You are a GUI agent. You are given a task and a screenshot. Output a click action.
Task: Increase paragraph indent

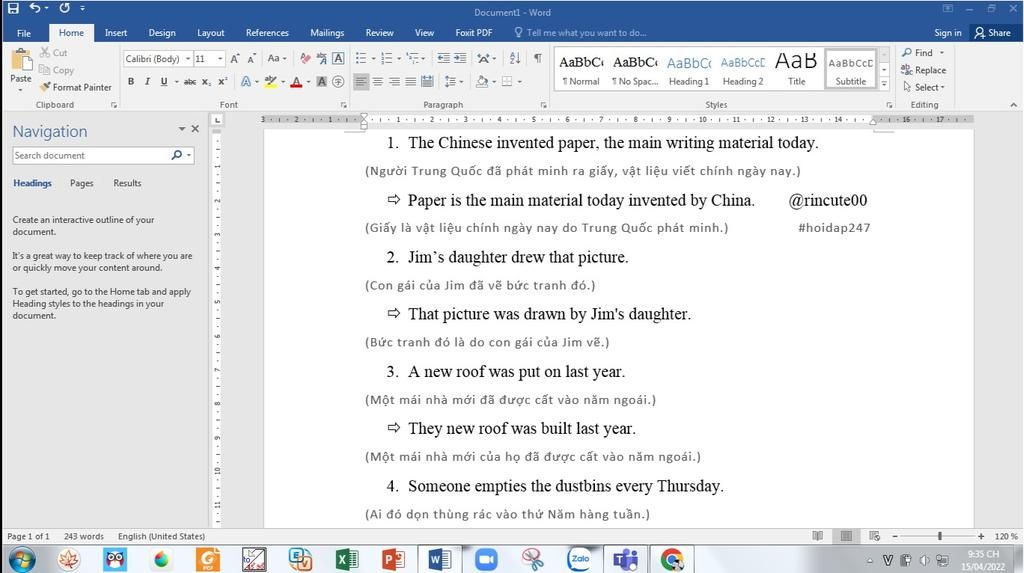tap(460, 58)
